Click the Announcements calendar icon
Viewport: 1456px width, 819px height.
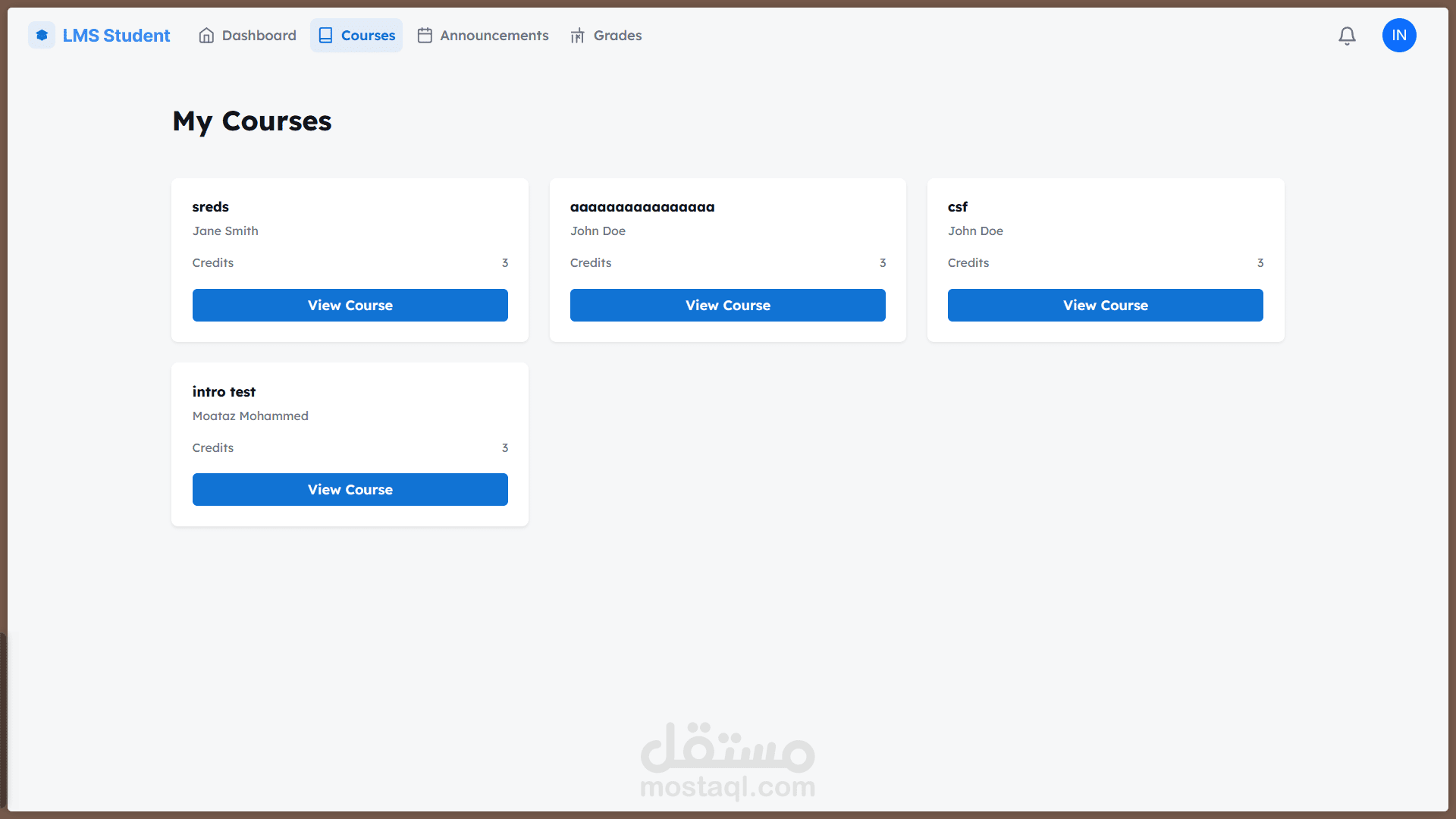click(425, 36)
